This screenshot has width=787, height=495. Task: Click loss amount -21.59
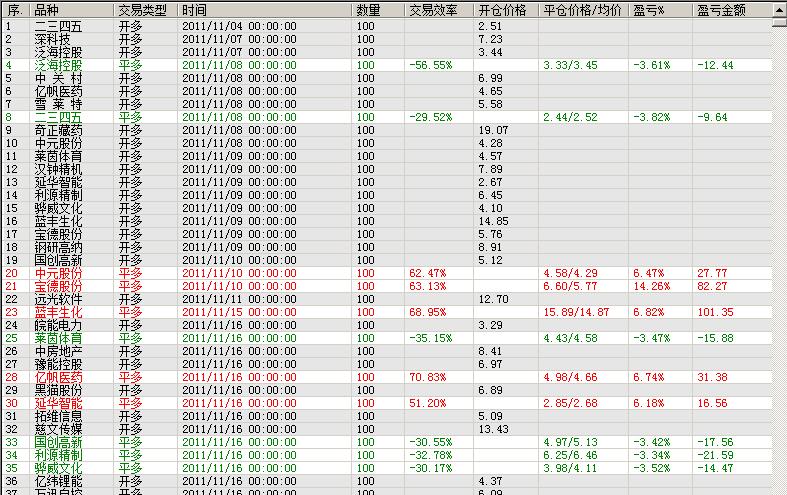click(x=715, y=456)
